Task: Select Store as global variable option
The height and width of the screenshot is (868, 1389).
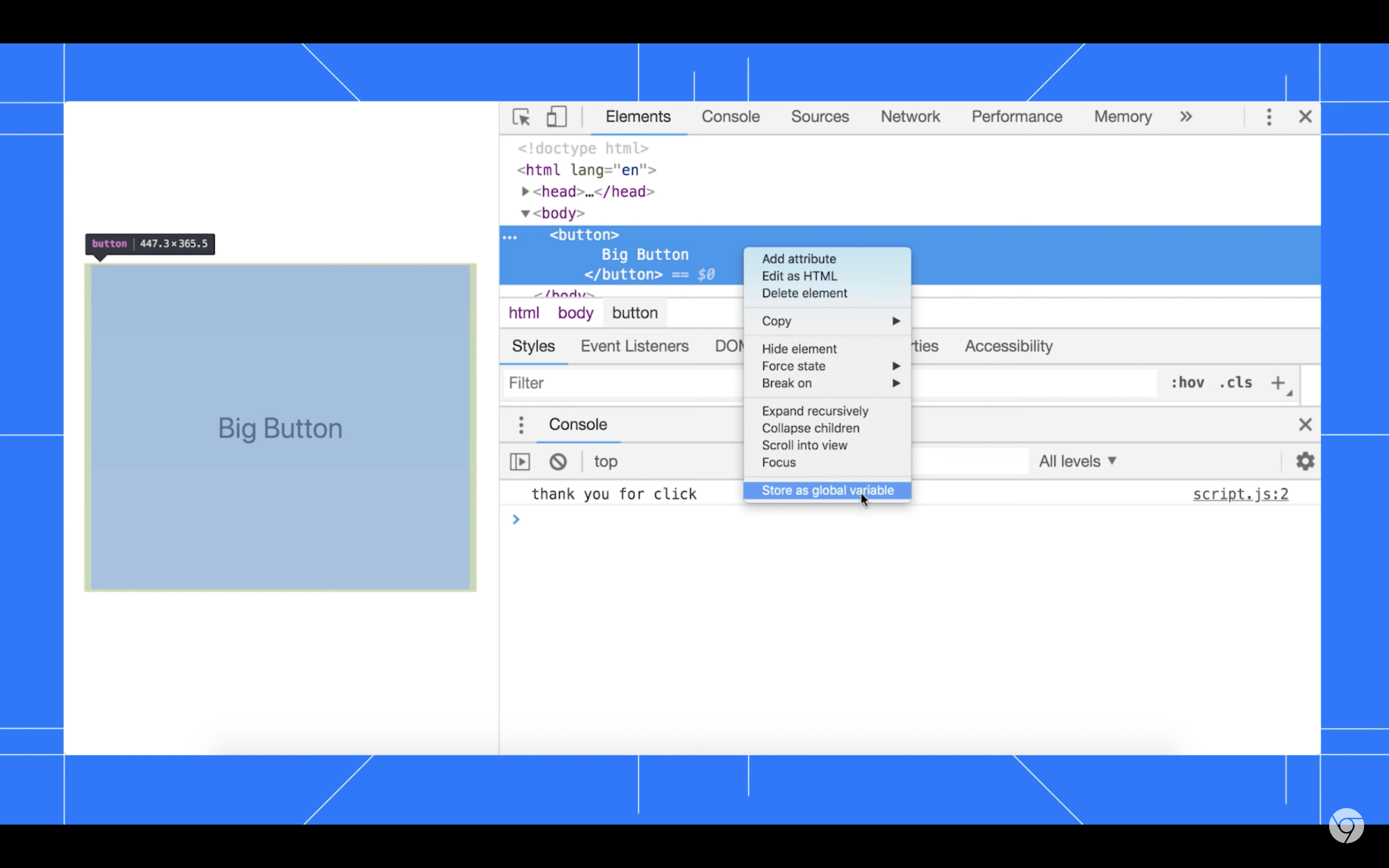Action: pos(828,490)
